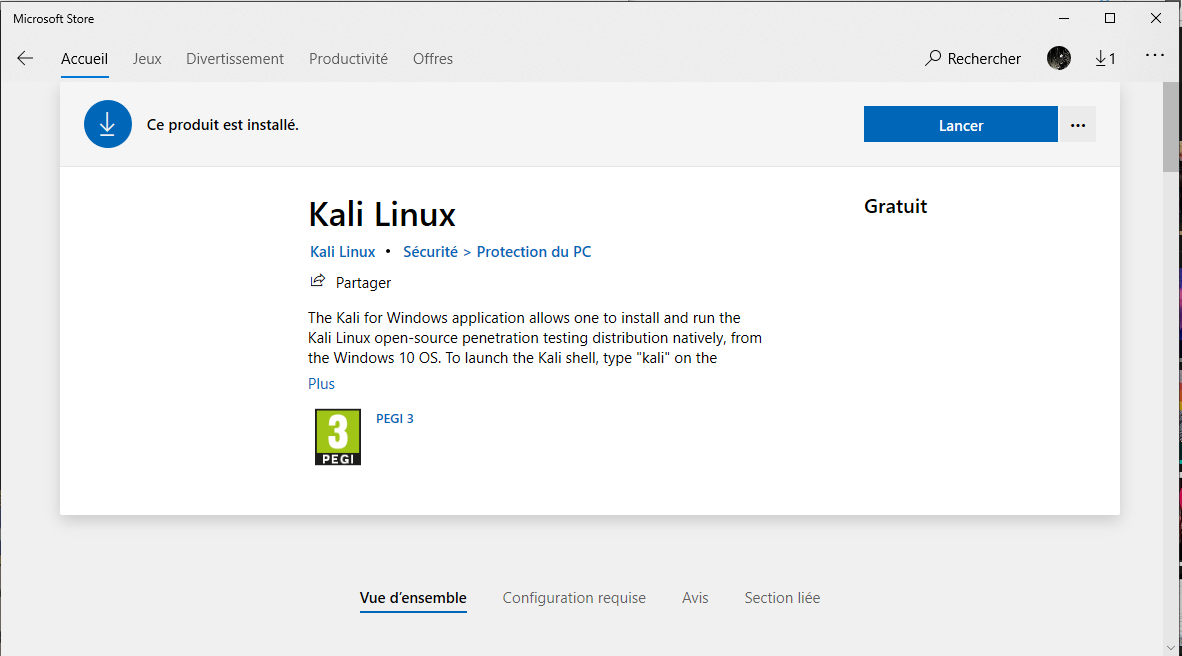Open the Sécurité category link
The width and height of the screenshot is (1182, 656).
(x=430, y=252)
